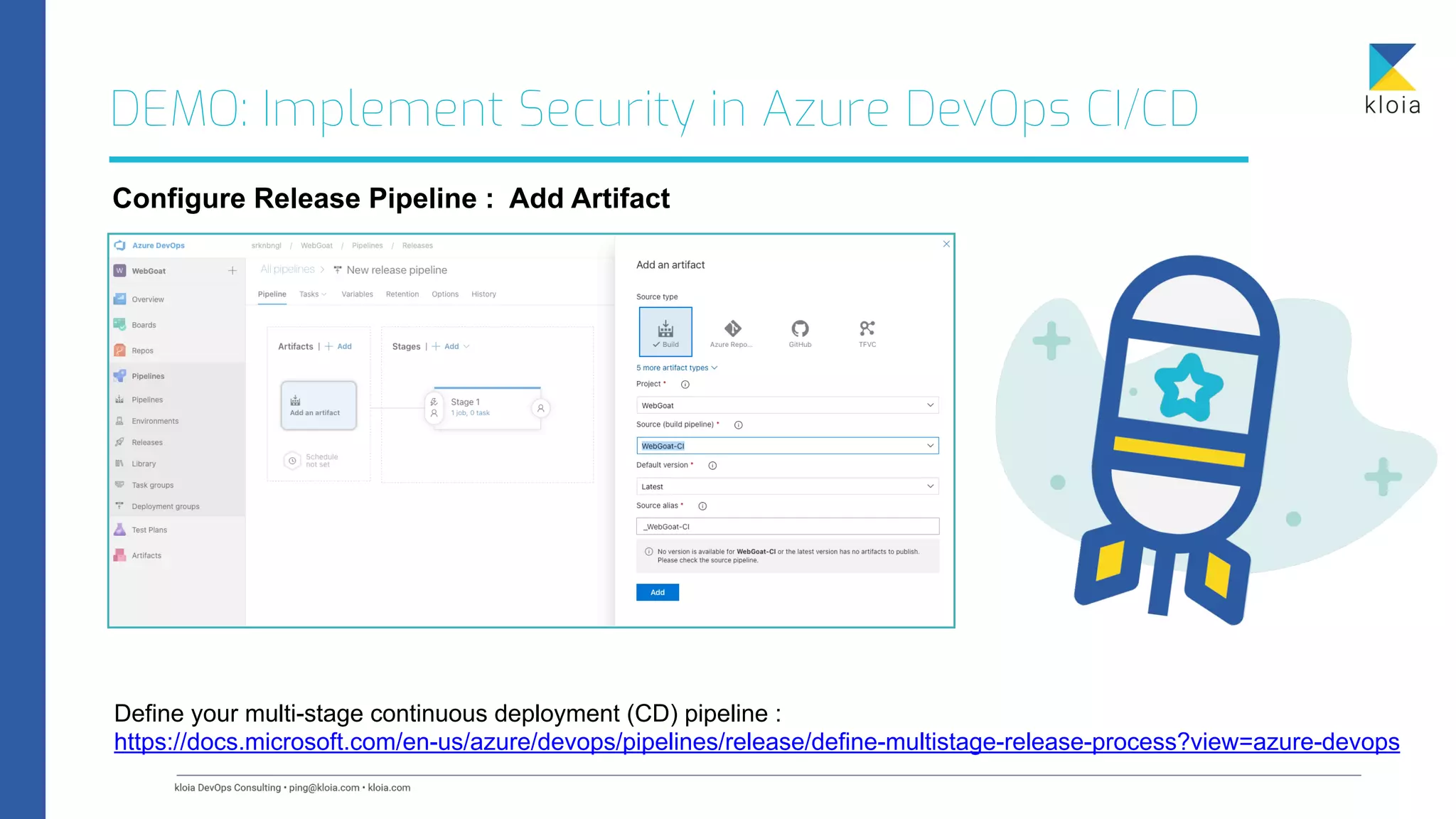
Task: Click the Source build pipeline info icon
Action: click(x=739, y=425)
